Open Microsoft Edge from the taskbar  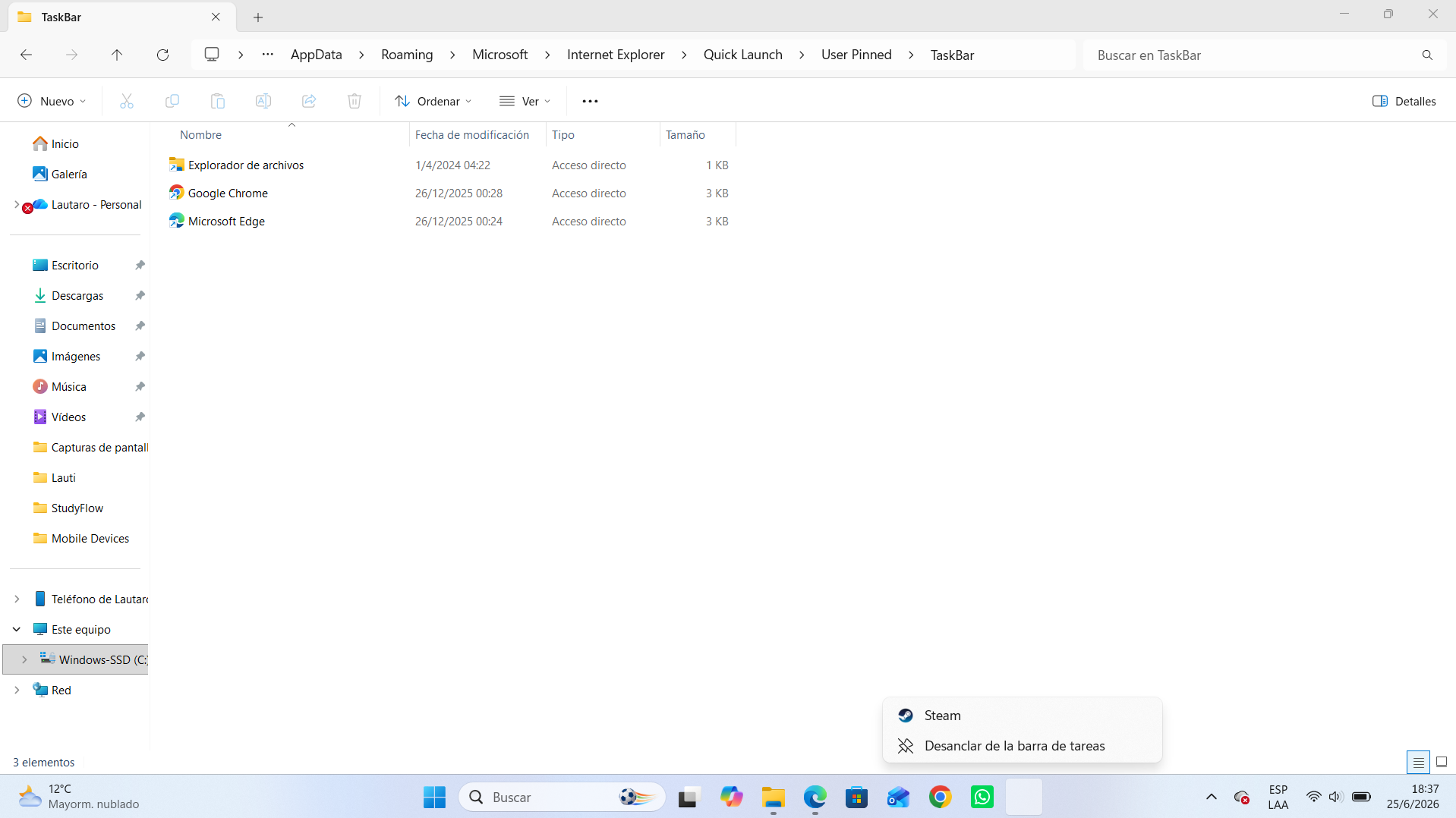coord(815,797)
